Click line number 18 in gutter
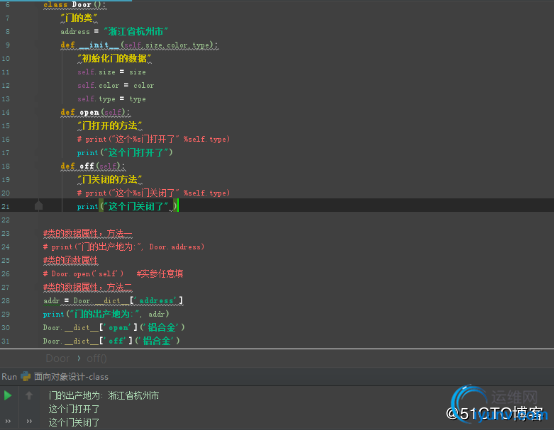Screen dimensions: 554x431 pos(6,166)
